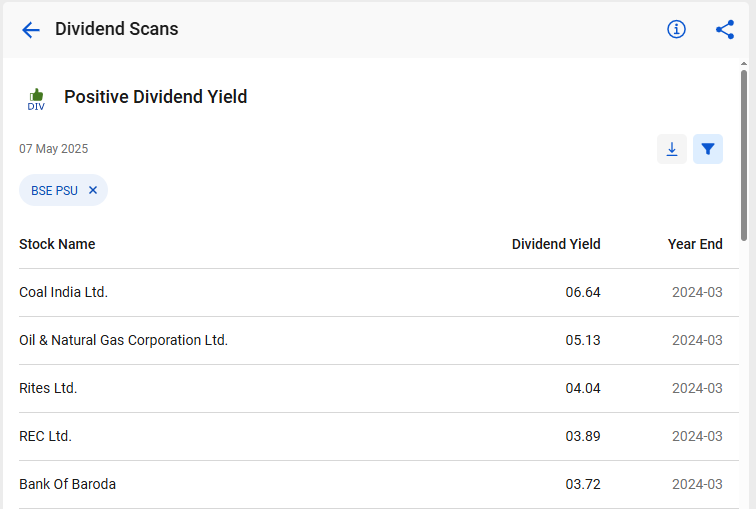The height and width of the screenshot is (509, 756).
Task: Click the scrollbar up arrow
Action: click(744, 64)
